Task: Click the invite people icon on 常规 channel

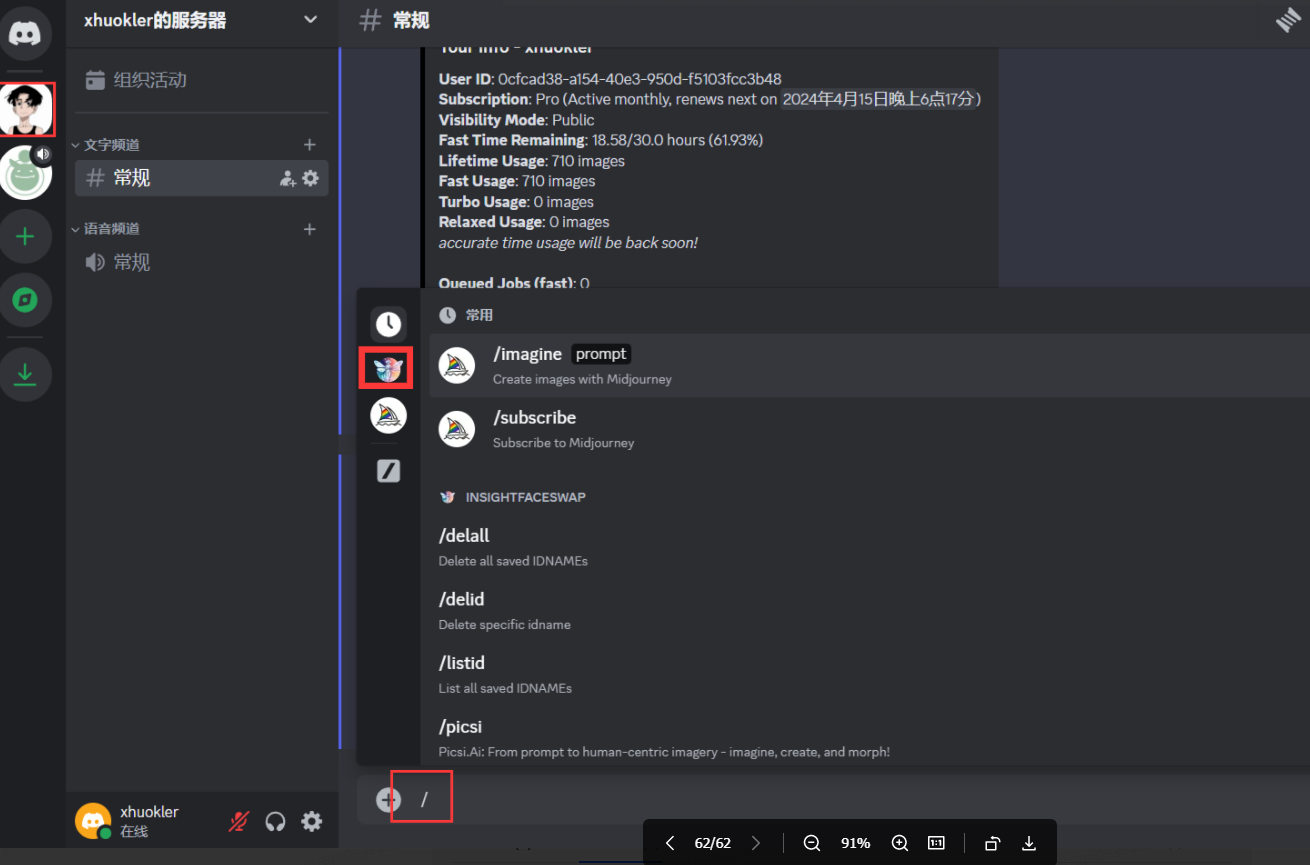Action: 288,178
